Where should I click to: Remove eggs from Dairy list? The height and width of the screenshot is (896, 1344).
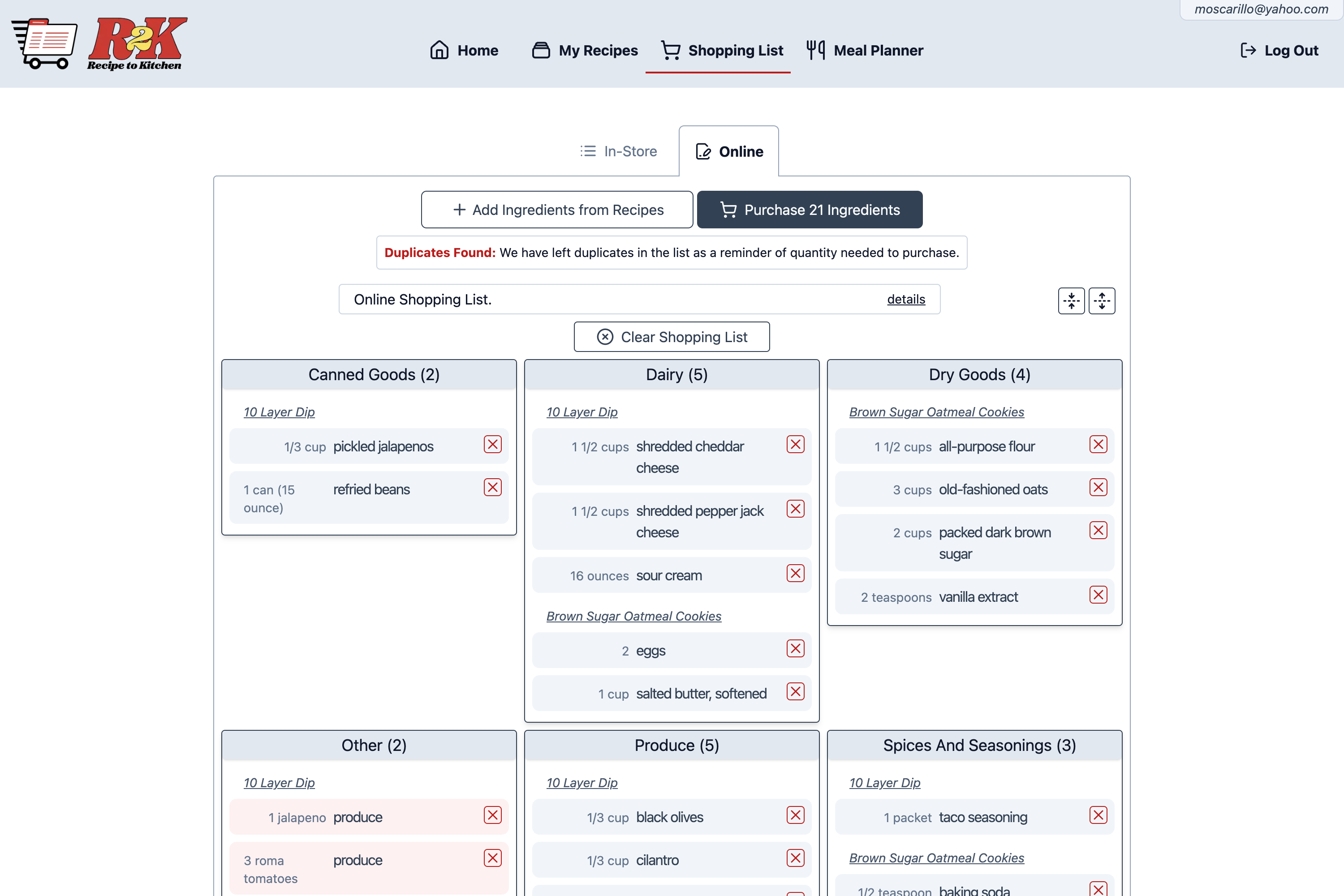pos(795,648)
